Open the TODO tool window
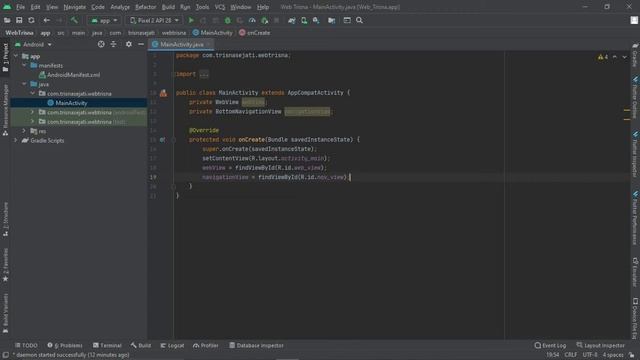Screen dimensions: 640x360 [x=26, y=345]
